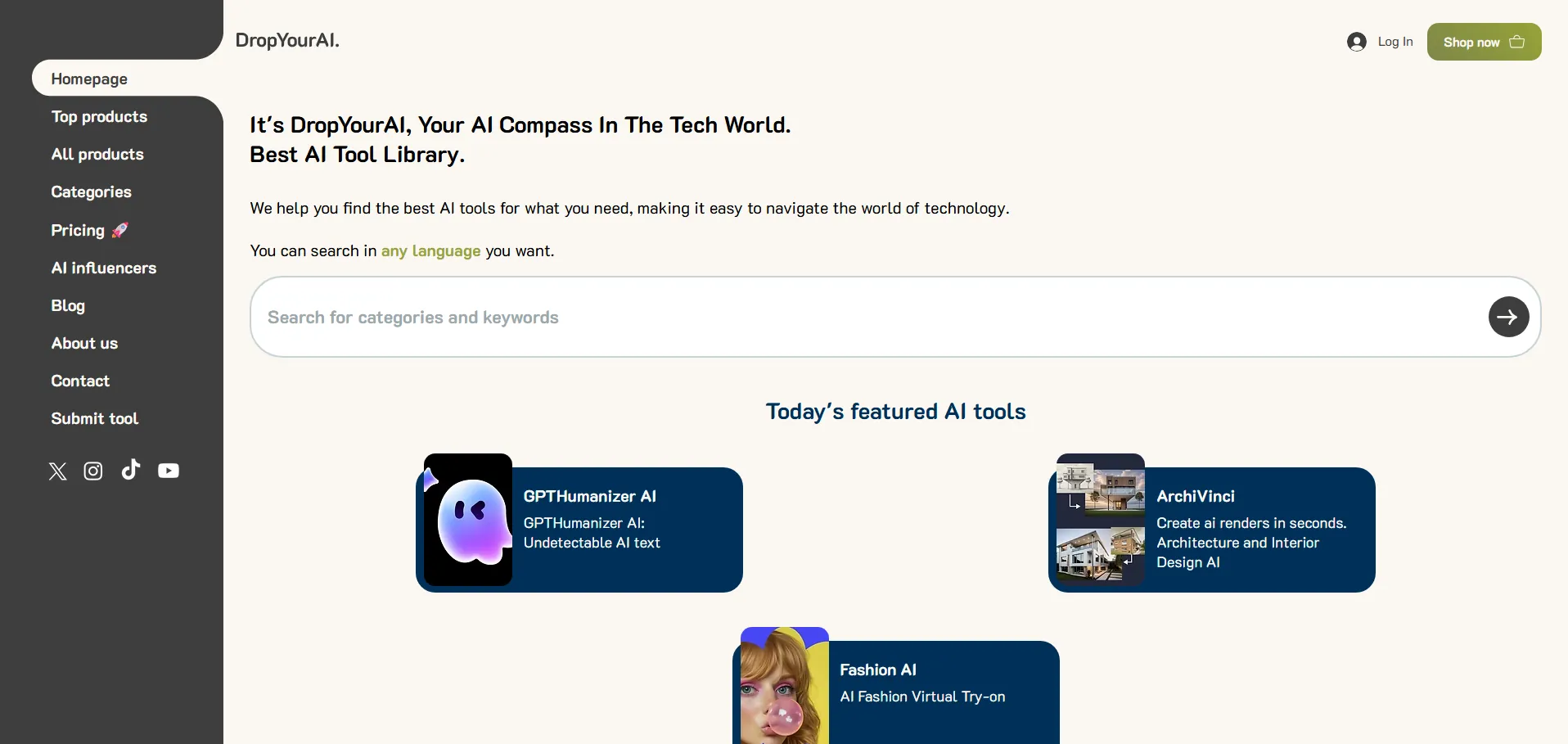Open the Categories menu item
Image resolution: width=1568 pixels, height=744 pixels.
pyautogui.click(x=91, y=192)
